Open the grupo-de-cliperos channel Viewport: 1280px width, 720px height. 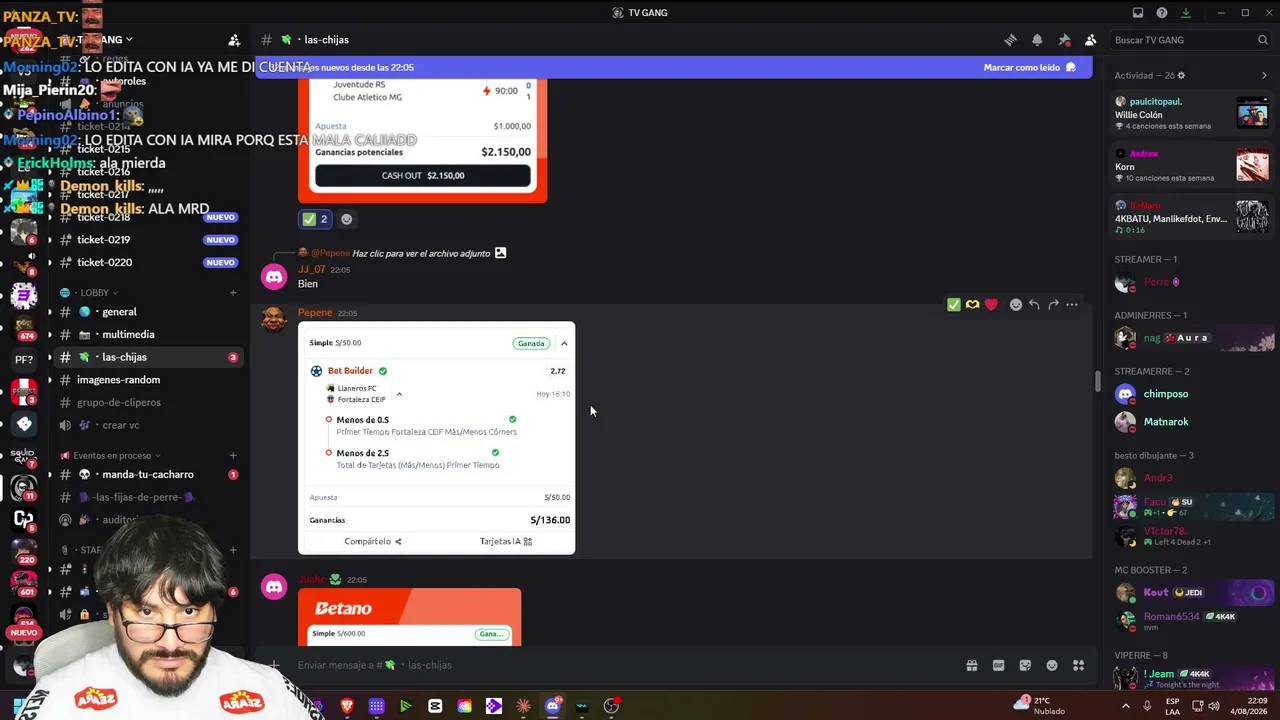point(148,403)
